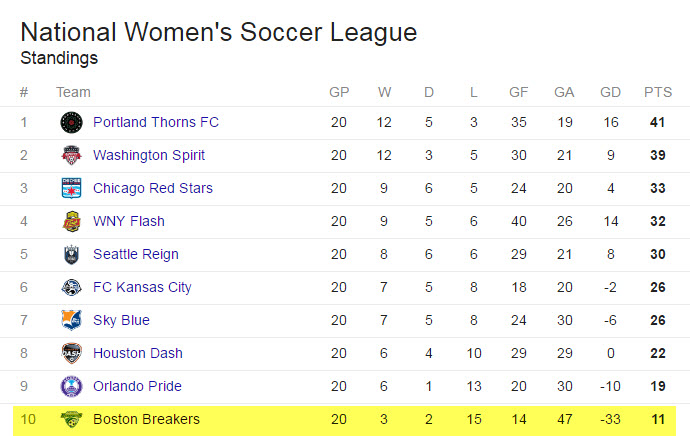Click the Boston Breakers team logo
The image size is (690, 436).
coord(71,419)
